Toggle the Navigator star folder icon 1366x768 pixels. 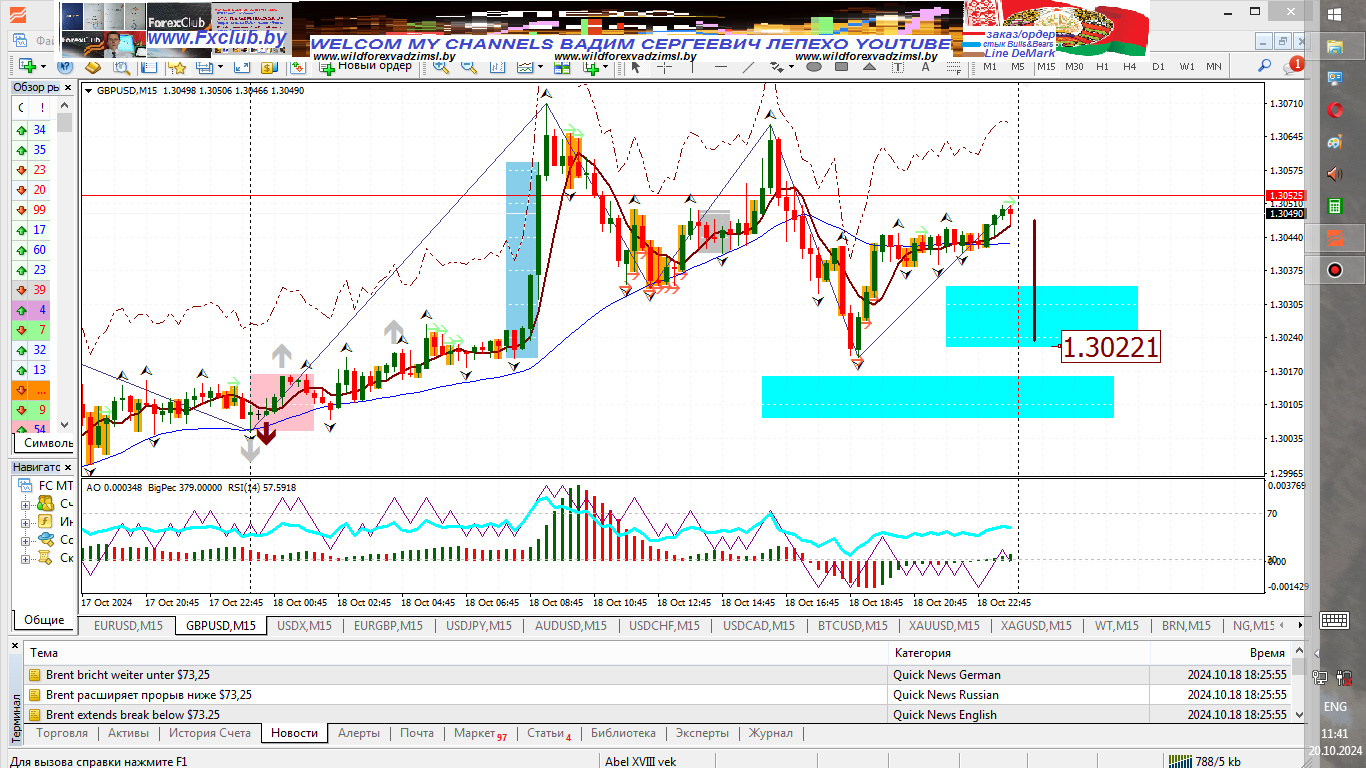tap(177, 66)
